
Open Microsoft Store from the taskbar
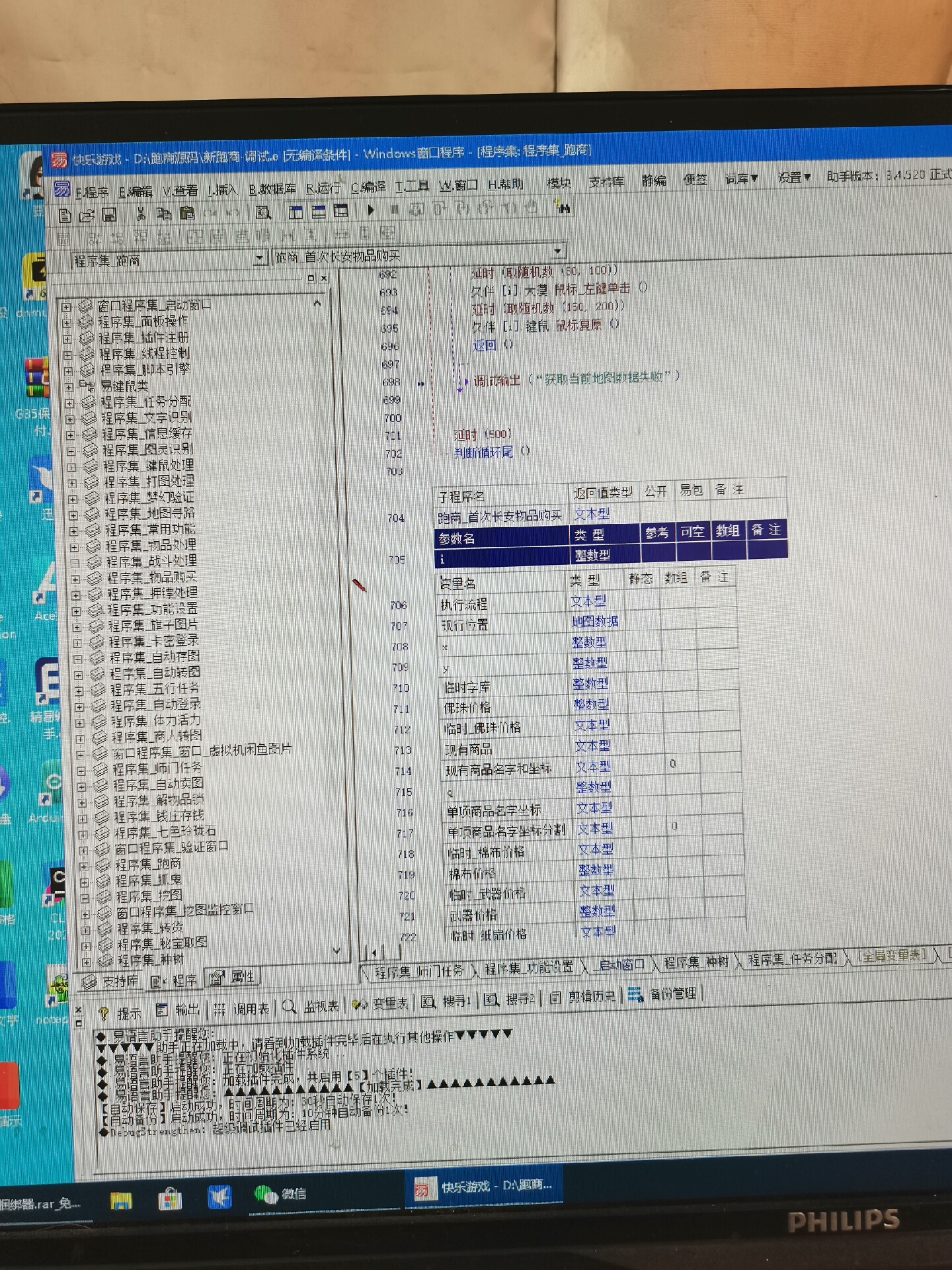pyautogui.click(x=169, y=1199)
